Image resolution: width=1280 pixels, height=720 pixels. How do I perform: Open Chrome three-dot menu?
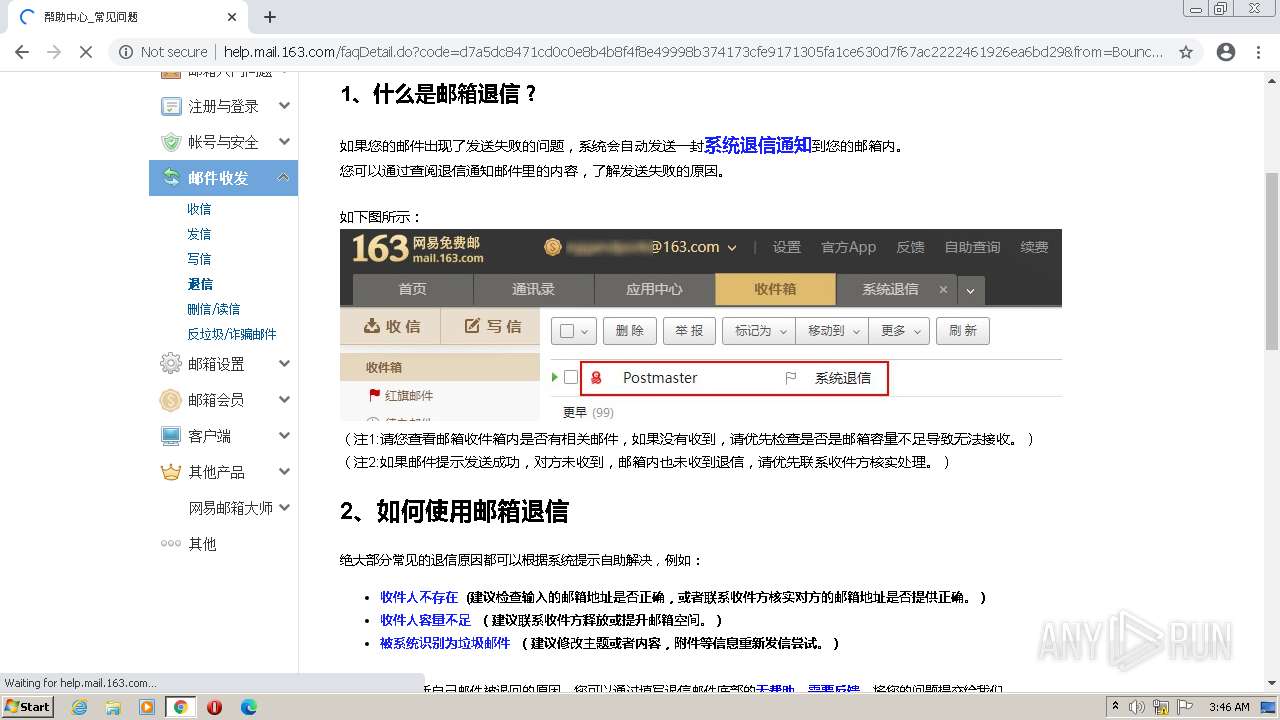pos(1258,52)
